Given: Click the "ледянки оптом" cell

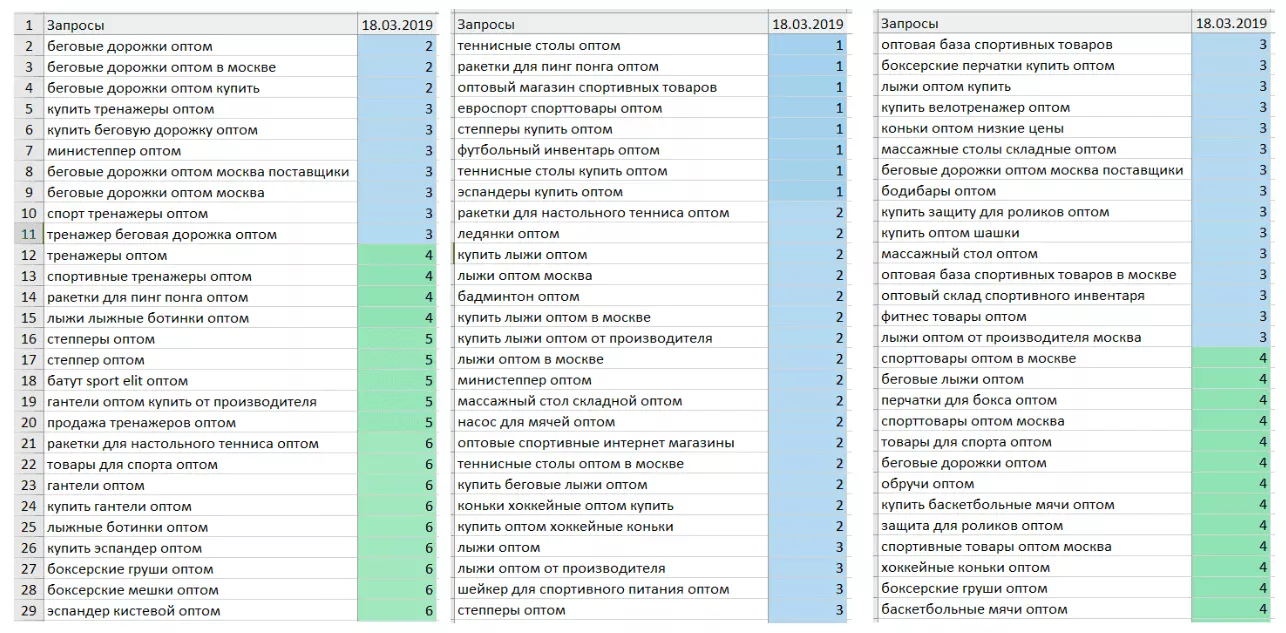Looking at the screenshot, I should click(x=612, y=234).
